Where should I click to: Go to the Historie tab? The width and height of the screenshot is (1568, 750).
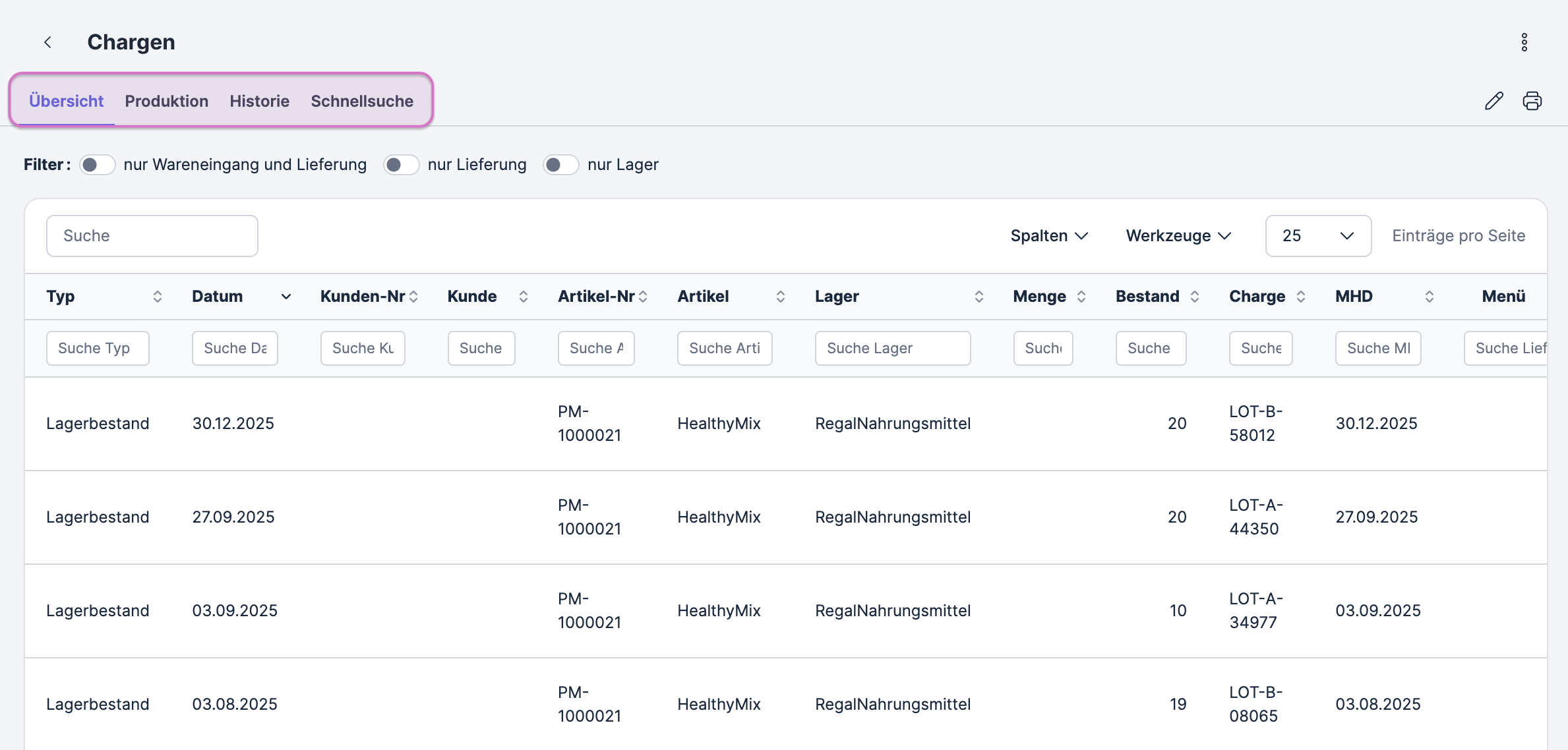tap(259, 101)
